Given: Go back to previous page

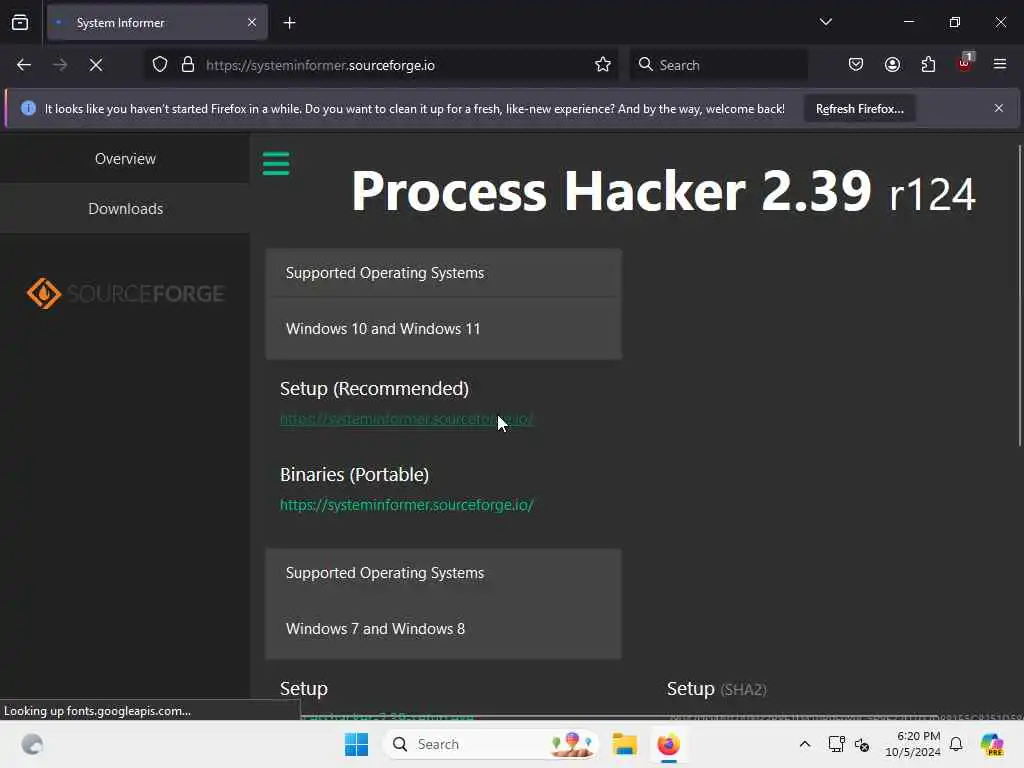Looking at the screenshot, I should click(x=24, y=65).
